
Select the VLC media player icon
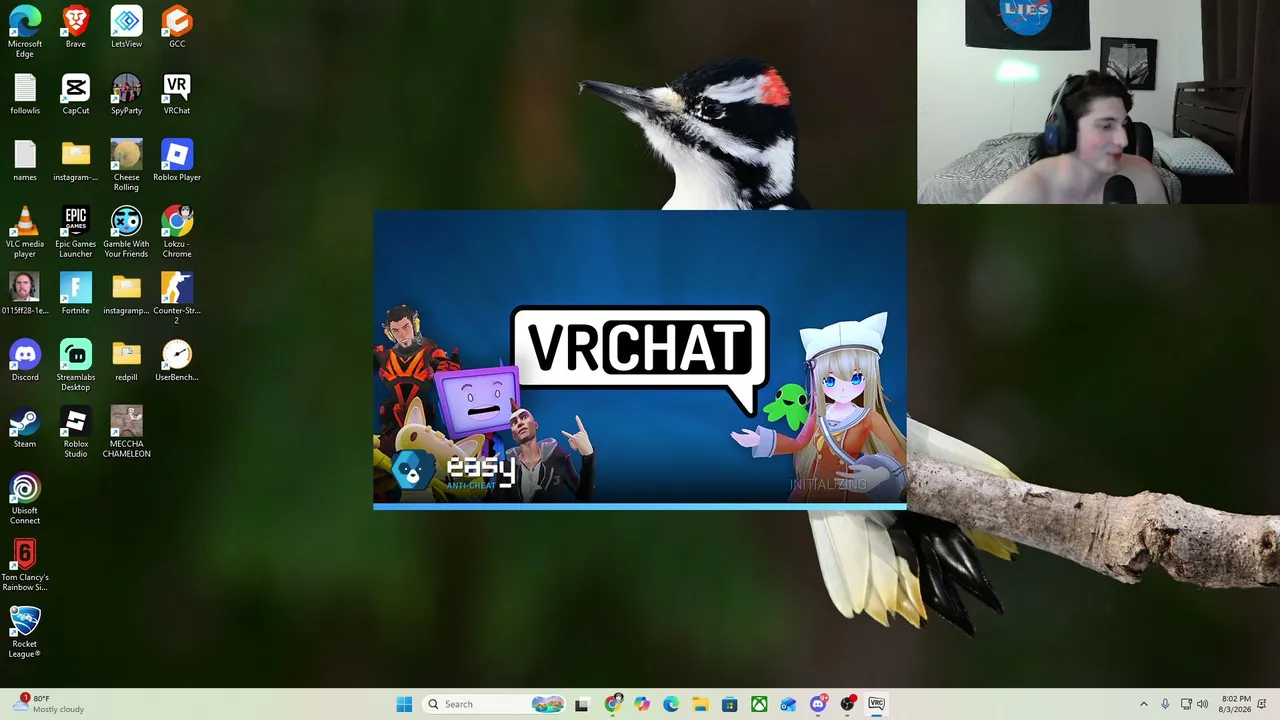pyautogui.click(x=25, y=232)
